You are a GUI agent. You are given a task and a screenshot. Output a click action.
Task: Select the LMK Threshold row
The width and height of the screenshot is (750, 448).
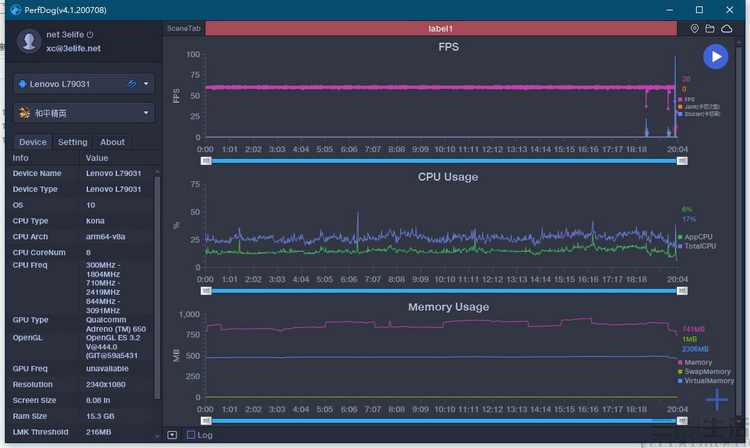pos(80,432)
